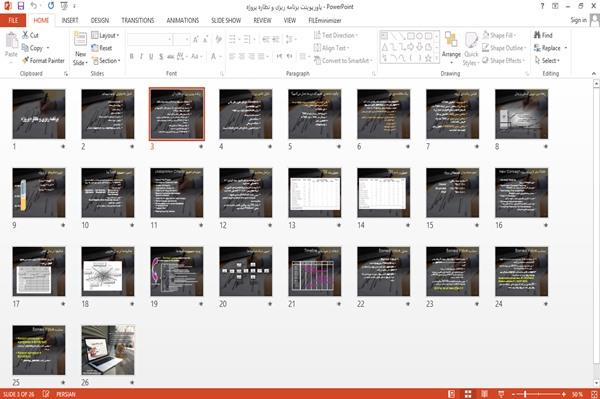This screenshot has width=600, height=399.
Task: Open the FILE tab
Action: tap(13, 20)
